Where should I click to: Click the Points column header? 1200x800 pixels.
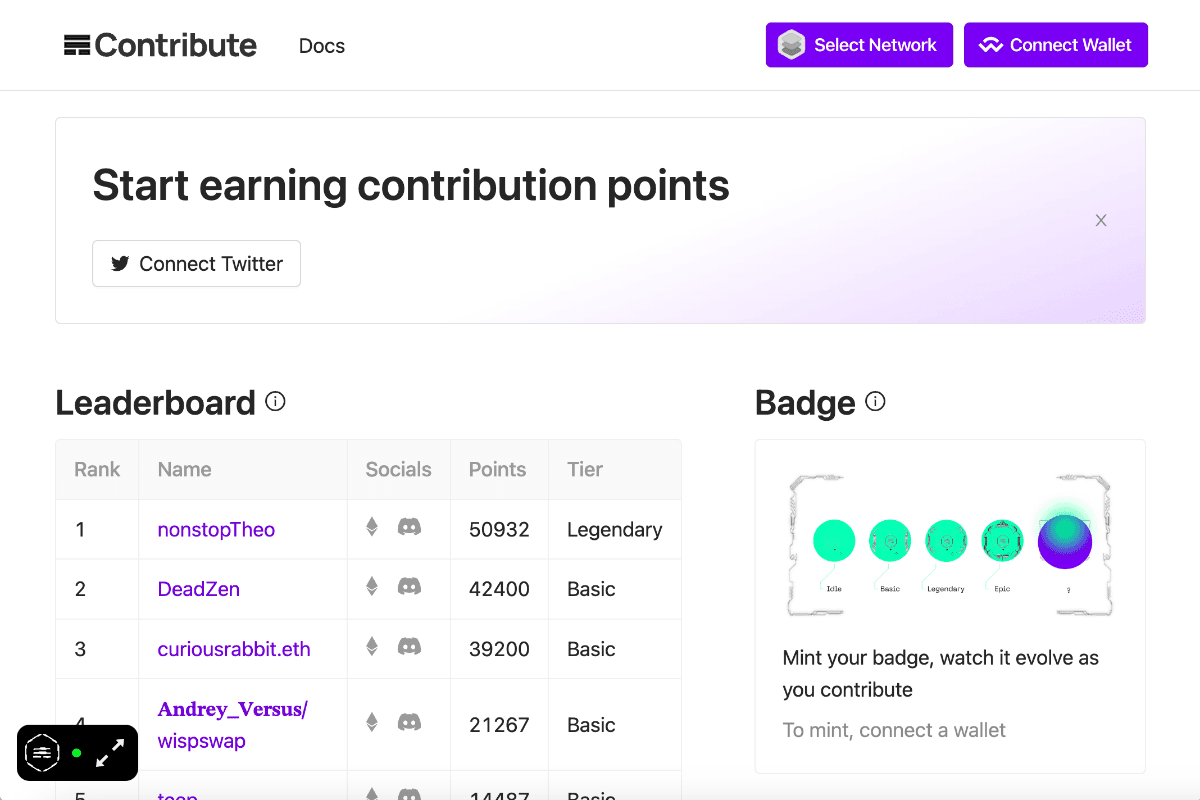coord(497,469)
